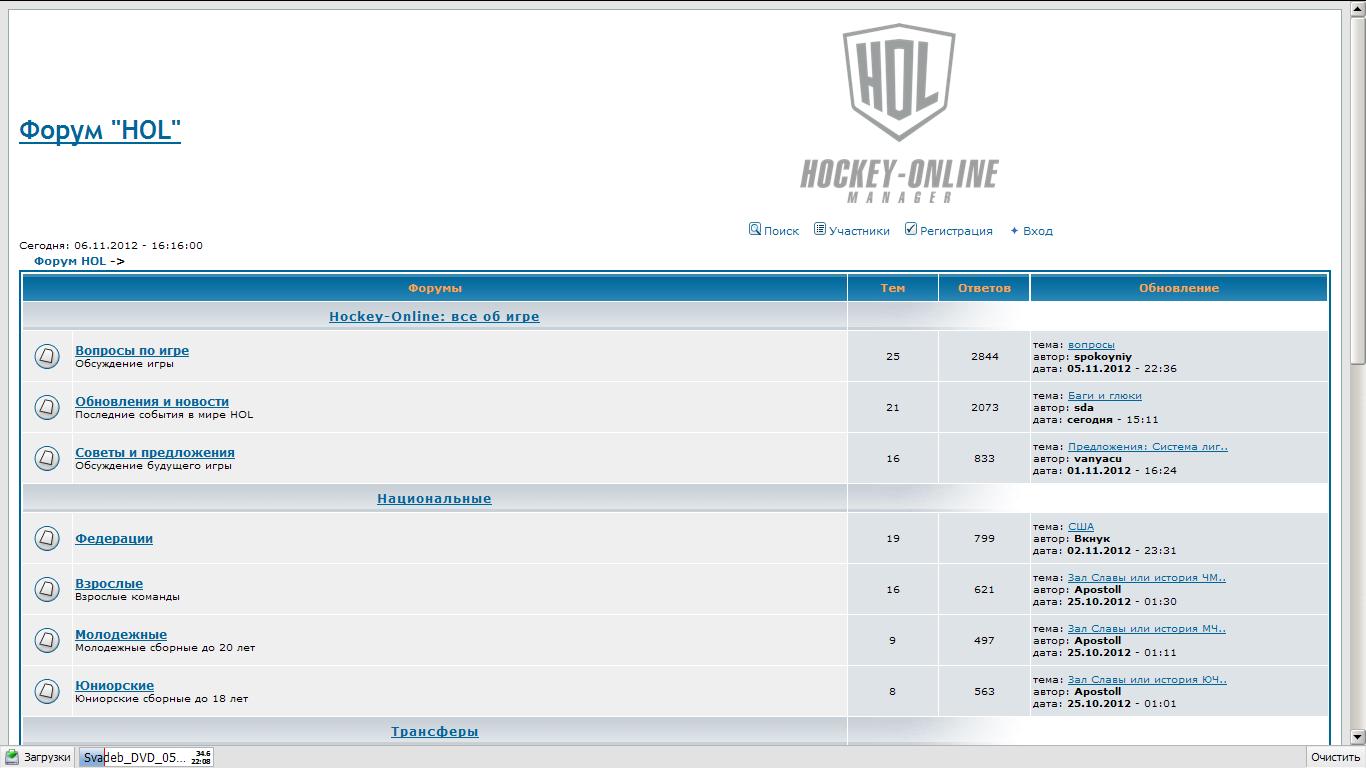Open topic Предложения: Система лиг..
Screen dimensions: 1366x768
click(x=1148, y=446)
